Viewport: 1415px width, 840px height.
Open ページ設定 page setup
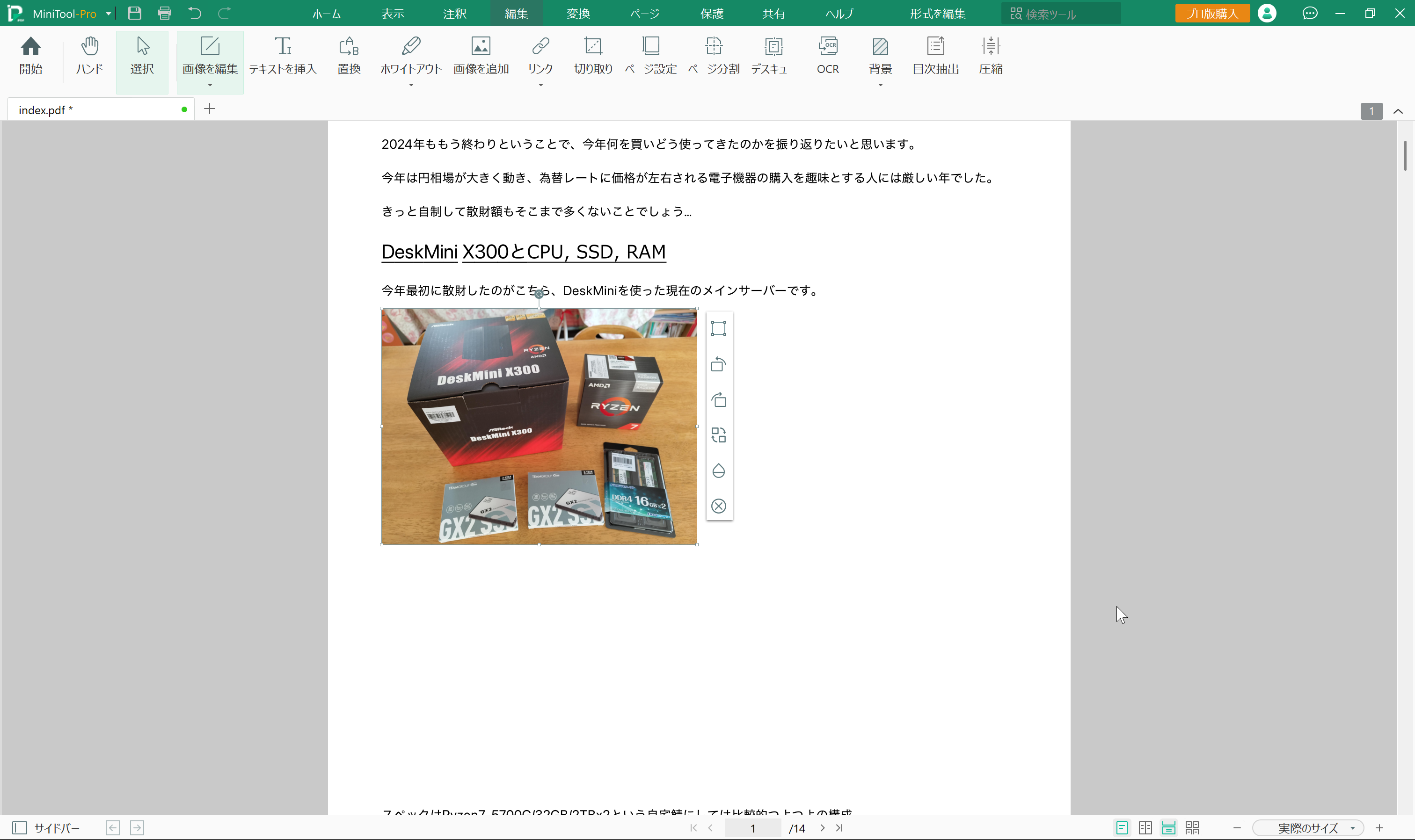tap(650, 56)
